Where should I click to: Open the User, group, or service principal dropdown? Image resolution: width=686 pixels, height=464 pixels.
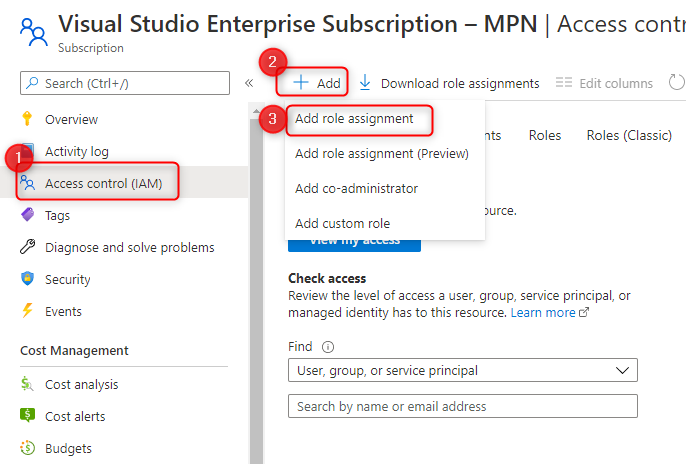(462, 370)
